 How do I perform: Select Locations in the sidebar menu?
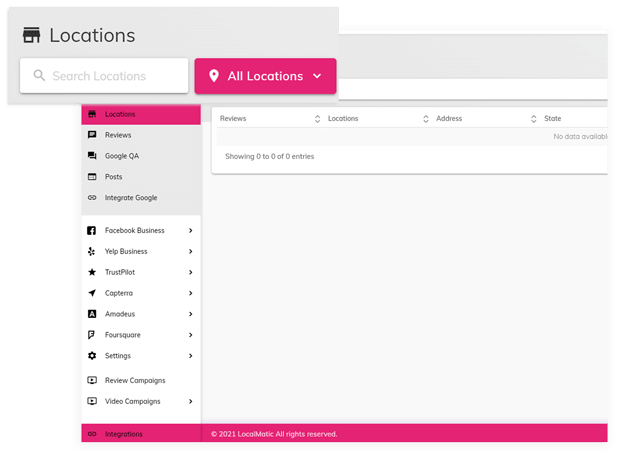pos(141,114)
